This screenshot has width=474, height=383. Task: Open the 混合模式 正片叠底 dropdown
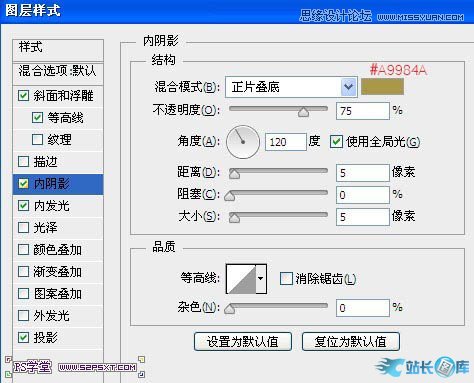tap(291, 87)
